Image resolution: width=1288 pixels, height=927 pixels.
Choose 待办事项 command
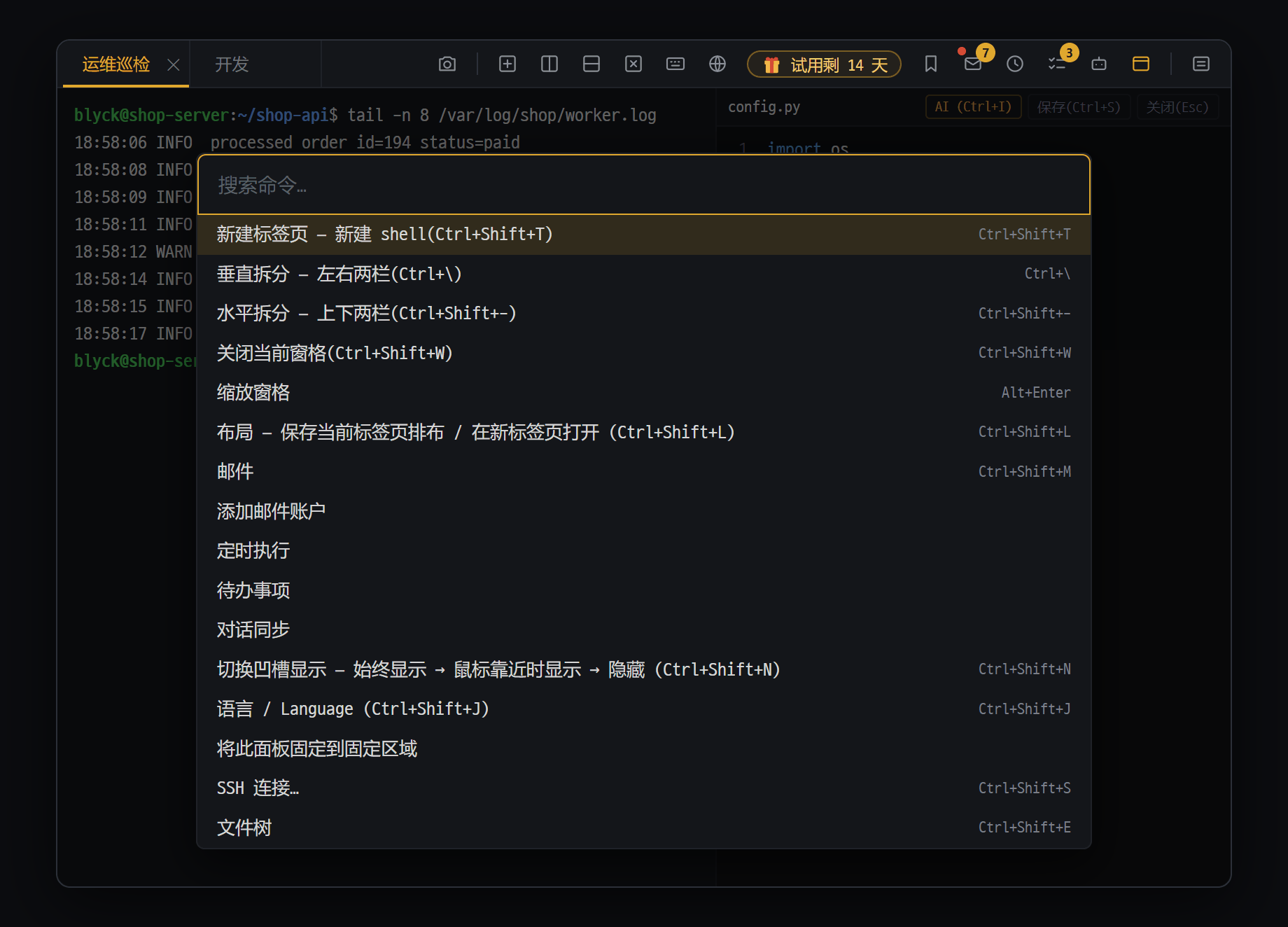pyautogui.click(x=644, y=590)
